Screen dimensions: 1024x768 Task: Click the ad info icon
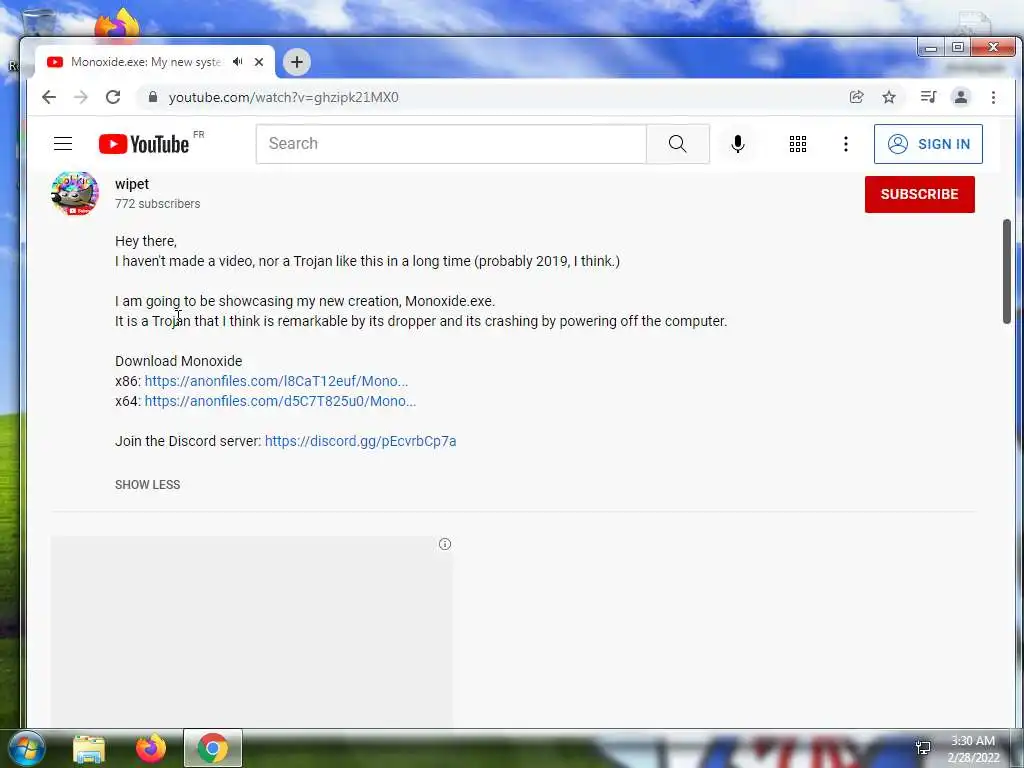coord(445,544)
